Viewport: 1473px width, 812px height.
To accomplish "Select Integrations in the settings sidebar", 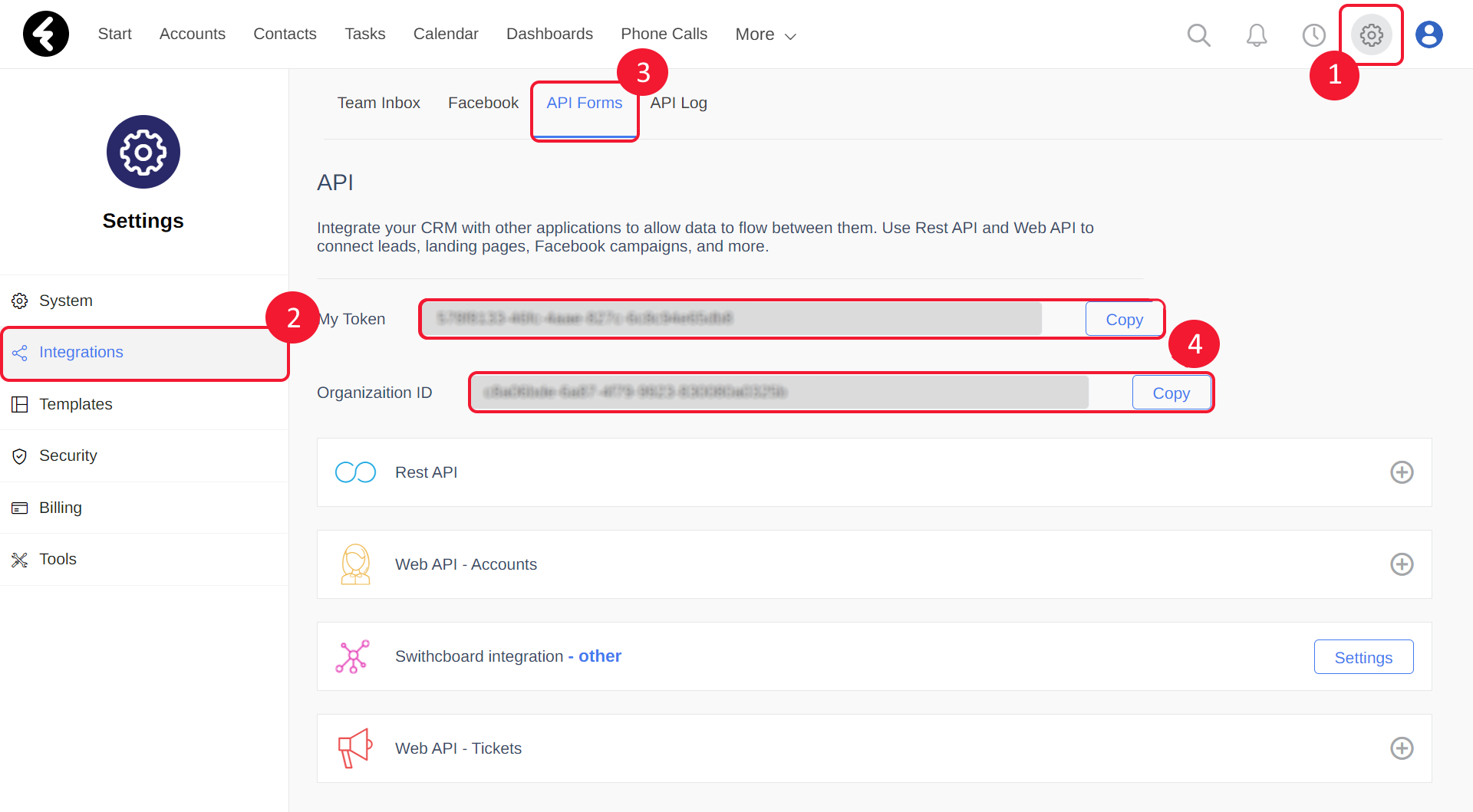I will (144, 353).
